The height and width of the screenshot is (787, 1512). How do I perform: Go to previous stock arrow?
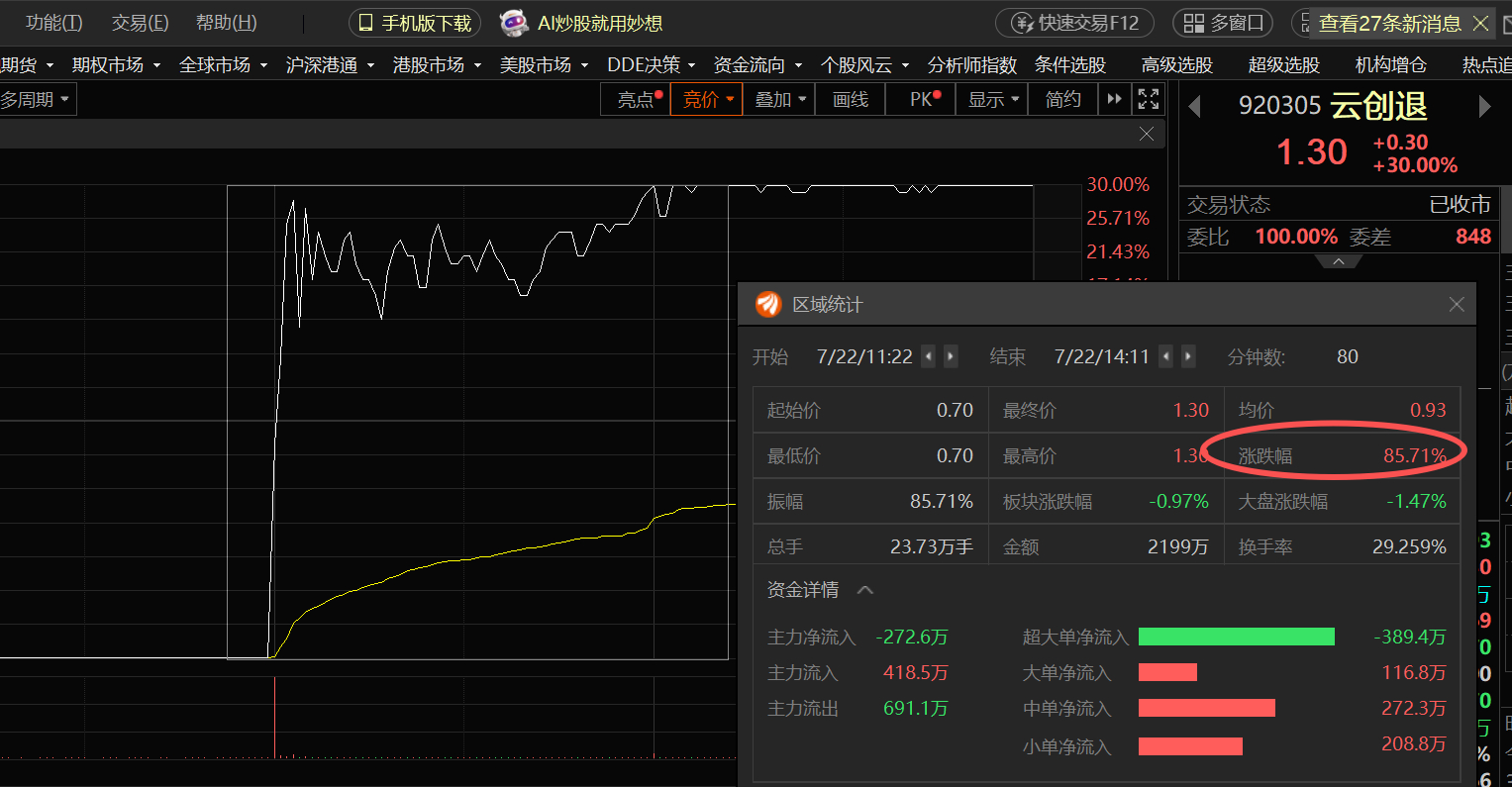[1195, 106]
